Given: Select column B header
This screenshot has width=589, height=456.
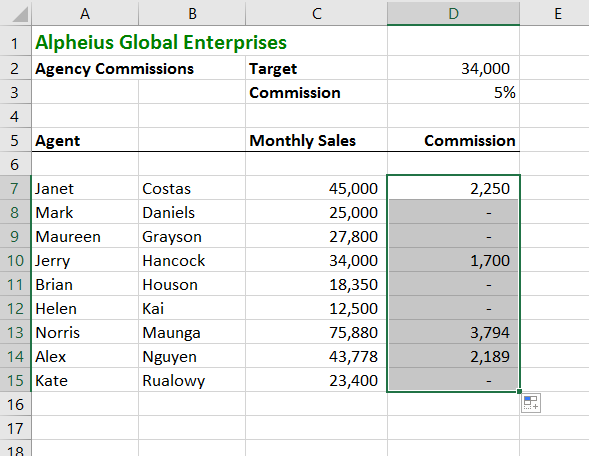Looking at the screenshot, I should point(192,13).
